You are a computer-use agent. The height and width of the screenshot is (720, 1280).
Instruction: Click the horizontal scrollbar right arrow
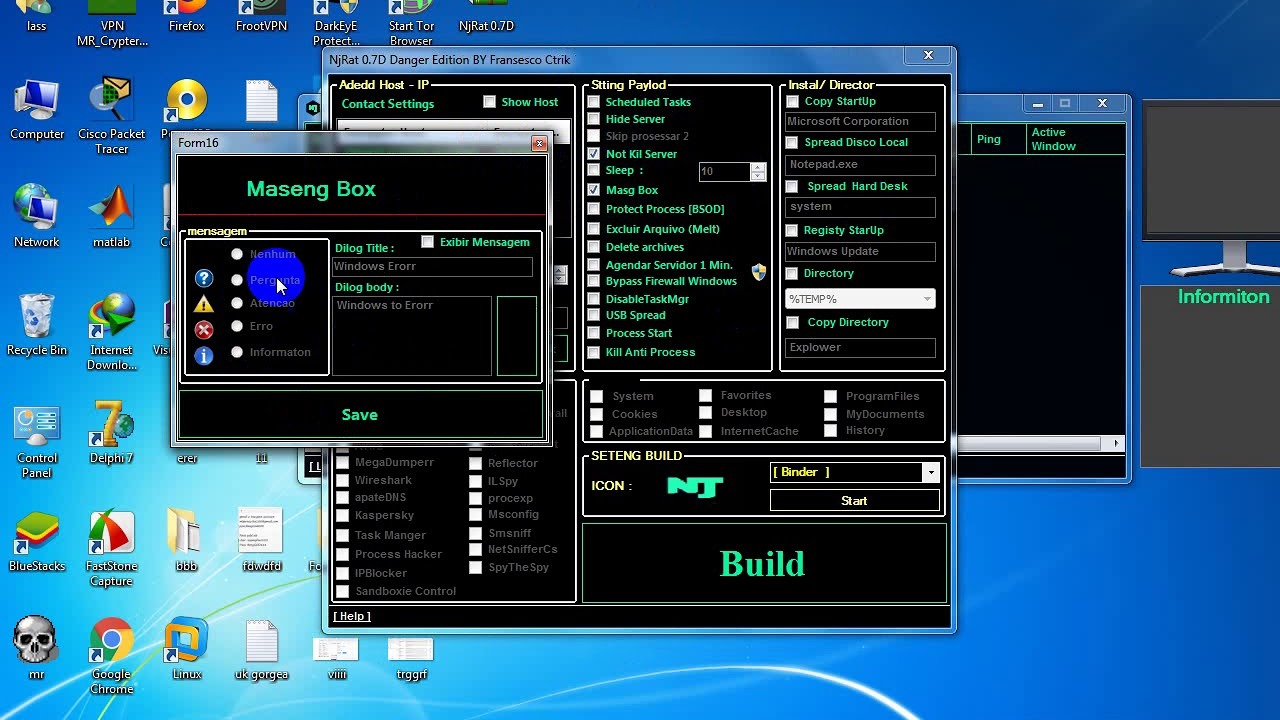click(1116, 443)
